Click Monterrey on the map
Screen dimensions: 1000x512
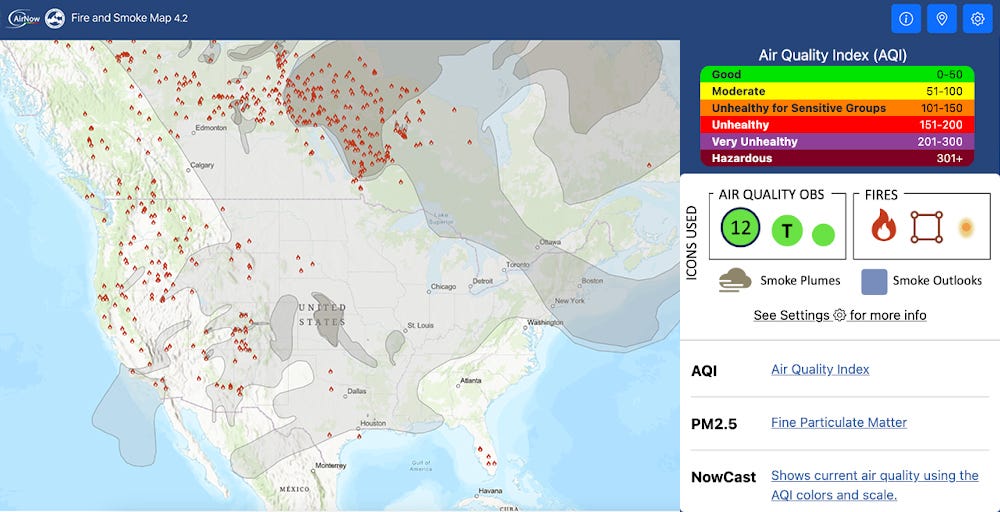[330, 465]
